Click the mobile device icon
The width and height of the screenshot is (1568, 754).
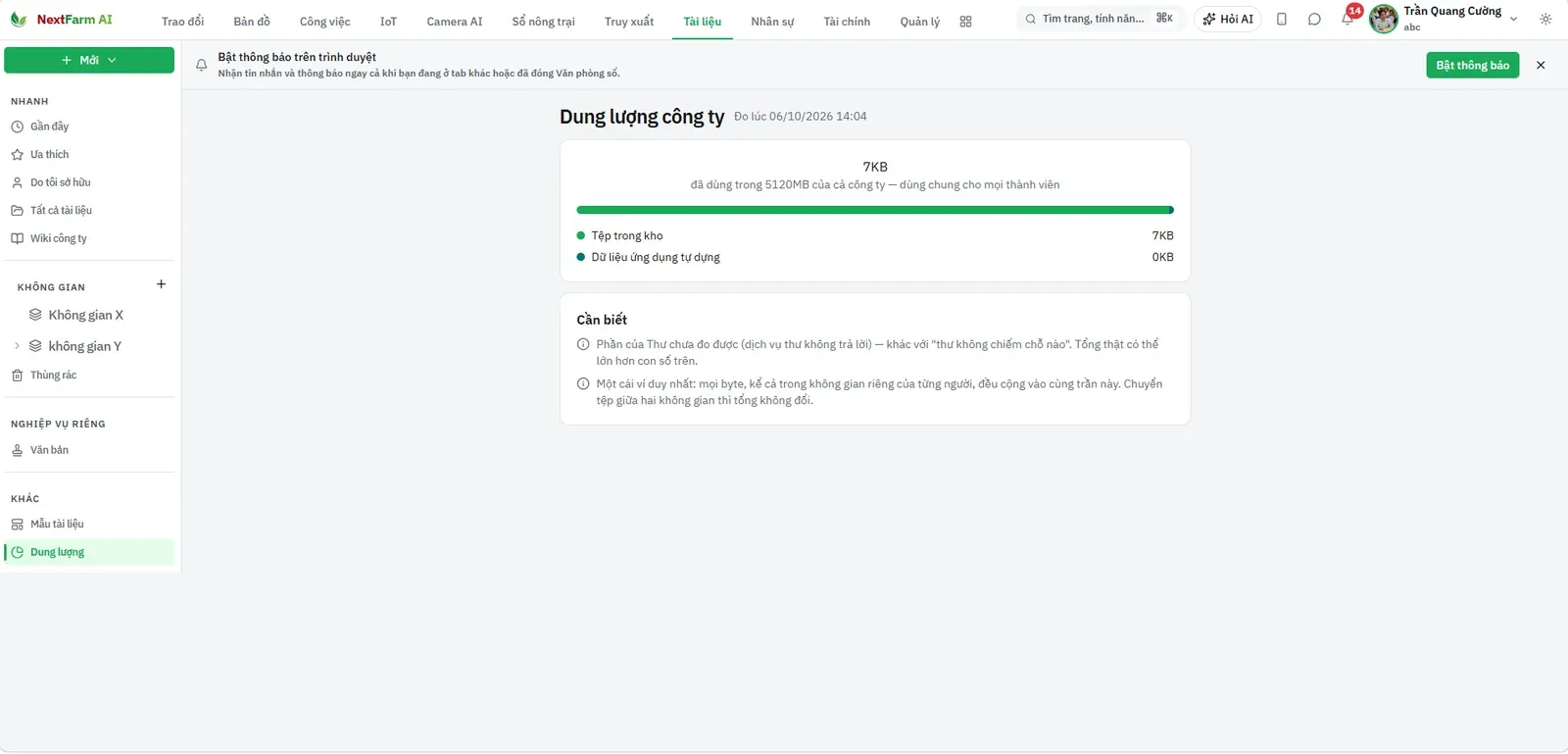[1281, 19]
